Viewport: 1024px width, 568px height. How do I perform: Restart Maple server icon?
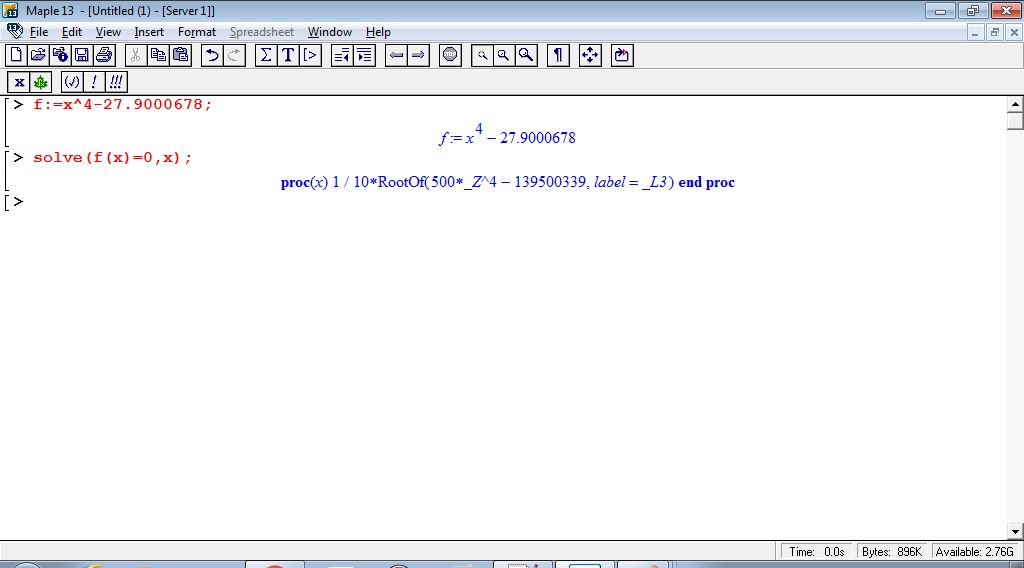coord(622,55)
